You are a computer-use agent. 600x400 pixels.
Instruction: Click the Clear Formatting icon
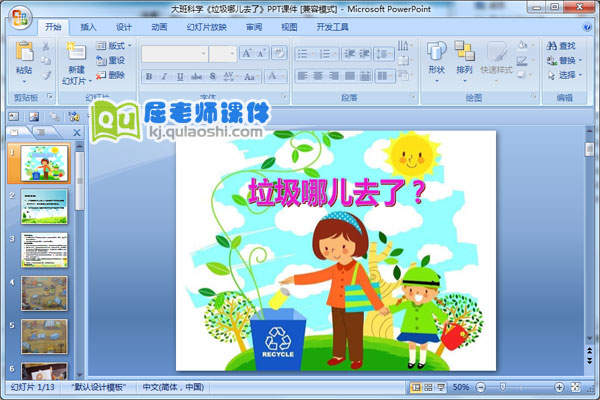(x=279, y=53)
